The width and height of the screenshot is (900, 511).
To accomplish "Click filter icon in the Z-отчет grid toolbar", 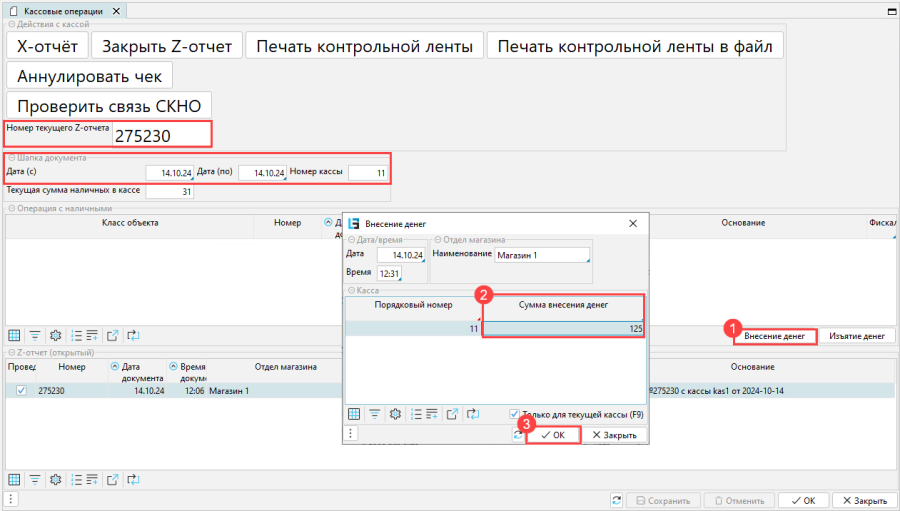I will 35,479.
